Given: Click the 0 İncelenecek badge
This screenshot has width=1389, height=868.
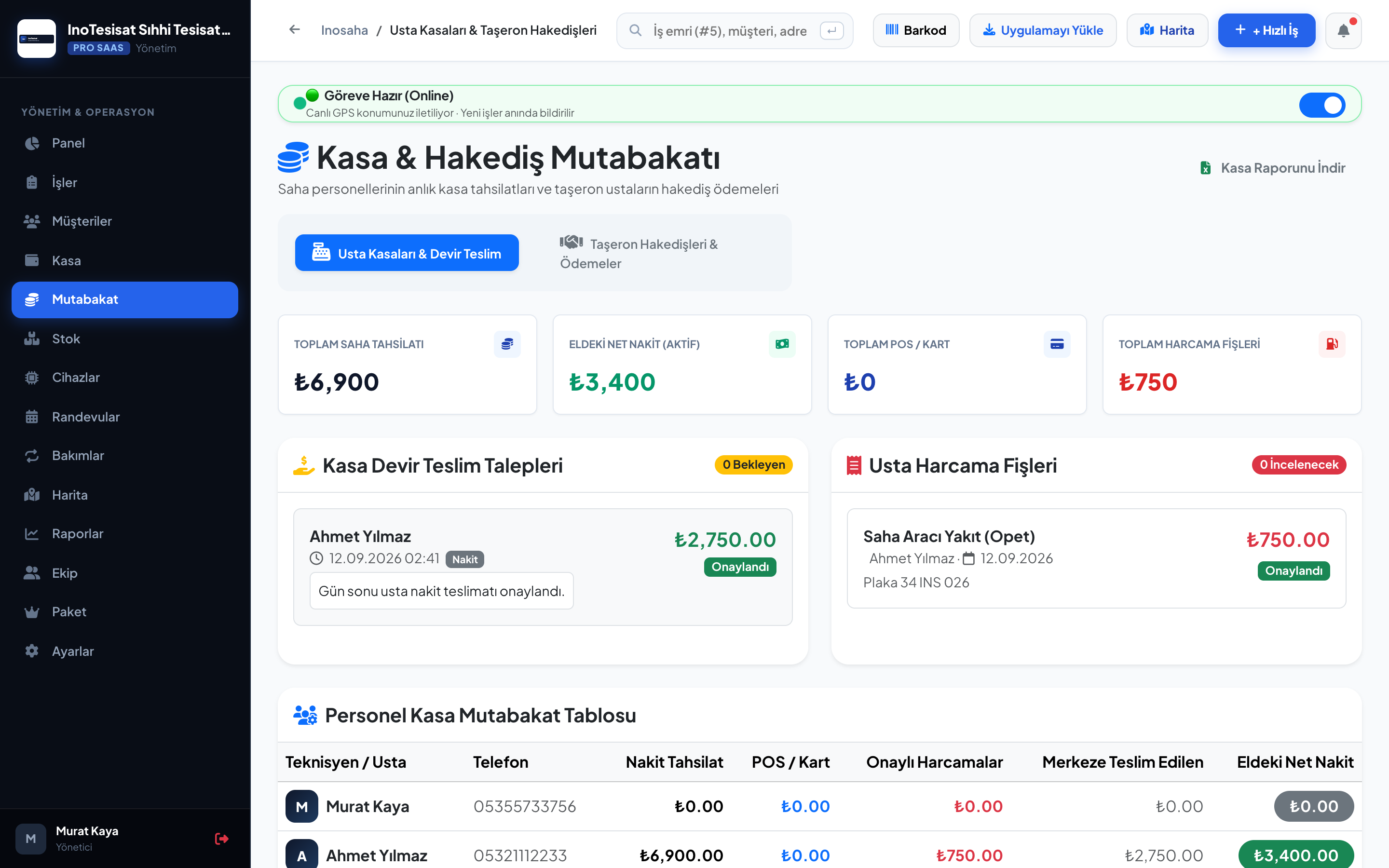Looking at the screenshot, I should click(x=1298, y=464).
